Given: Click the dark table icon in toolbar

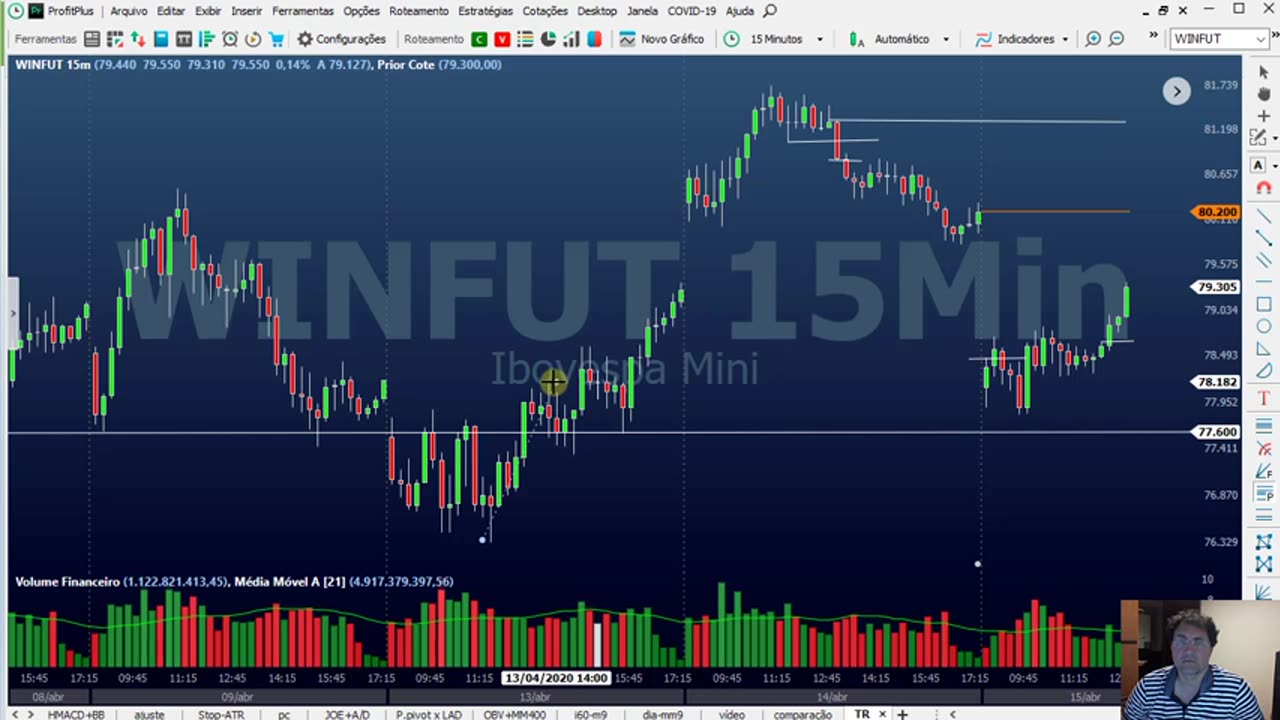Looking at the screenshot, I should pyautogui.click(x=184, y=39).
